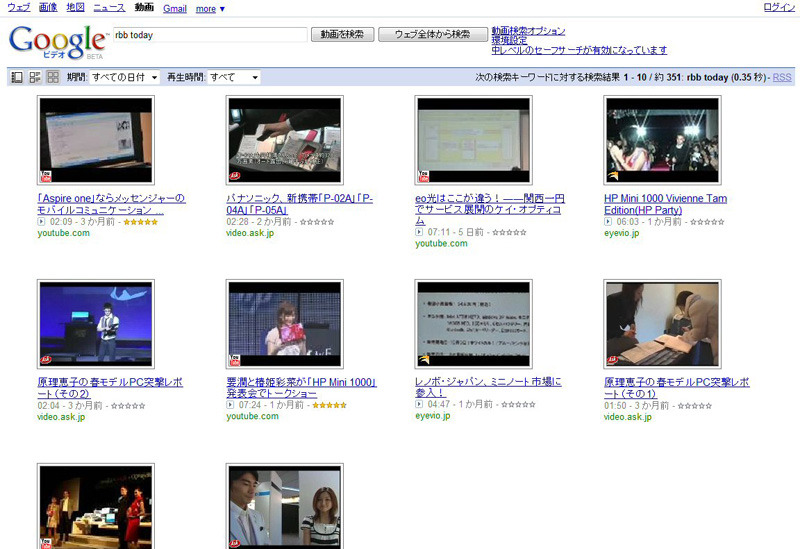Click the Google Video logo

tap(58, 42)
